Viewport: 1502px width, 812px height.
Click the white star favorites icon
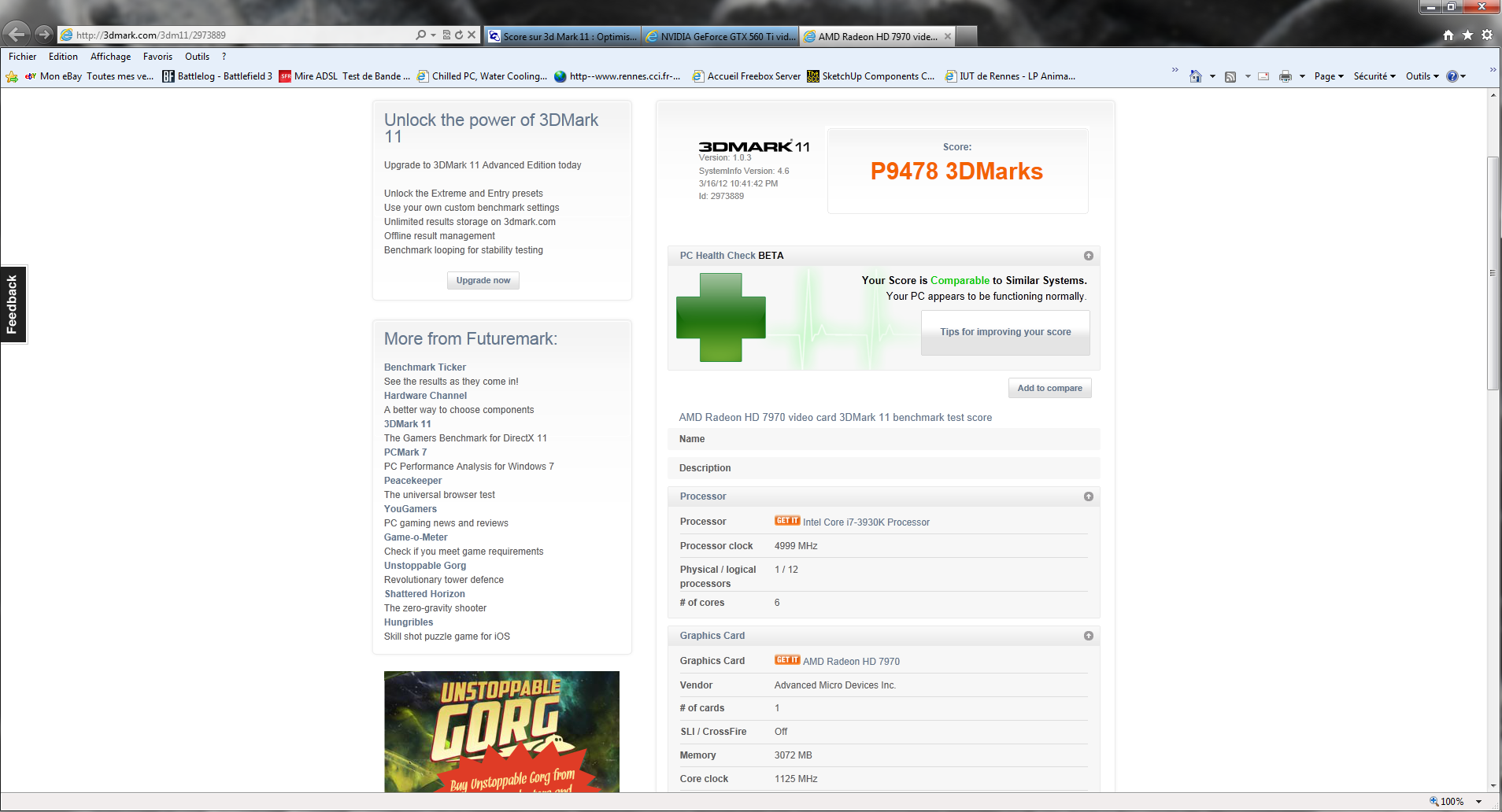1467,35
